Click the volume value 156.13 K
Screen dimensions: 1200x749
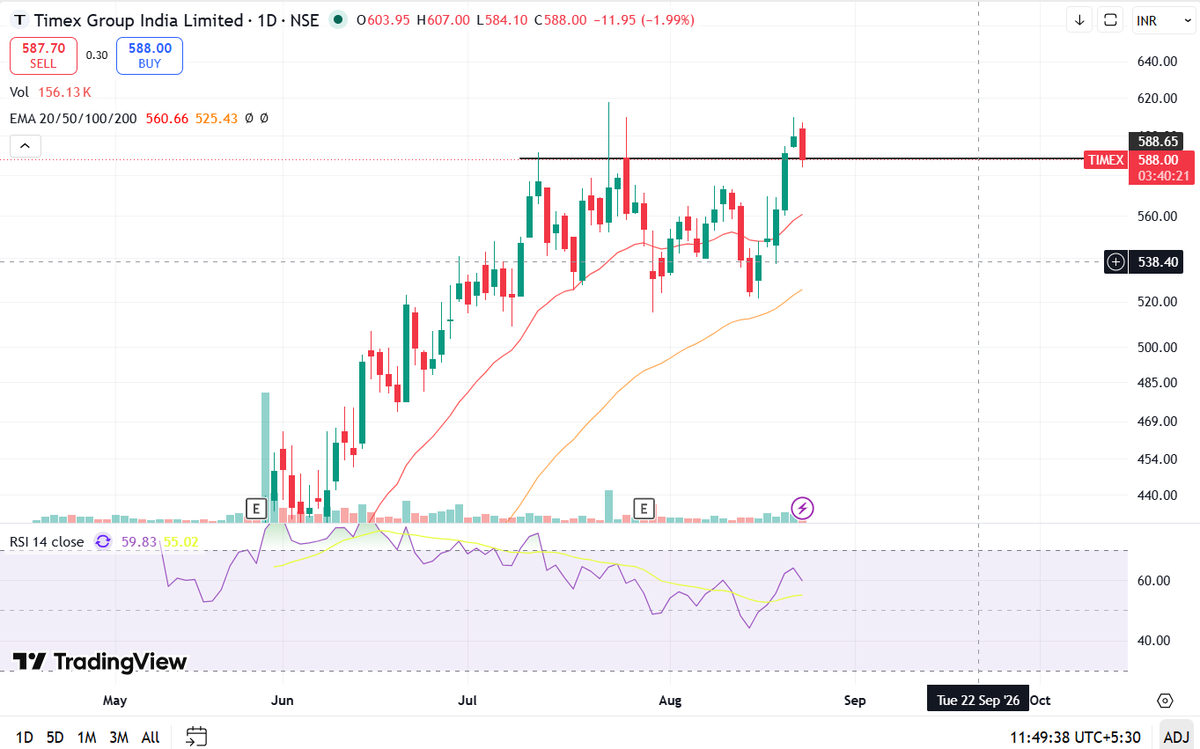(64, 92)
